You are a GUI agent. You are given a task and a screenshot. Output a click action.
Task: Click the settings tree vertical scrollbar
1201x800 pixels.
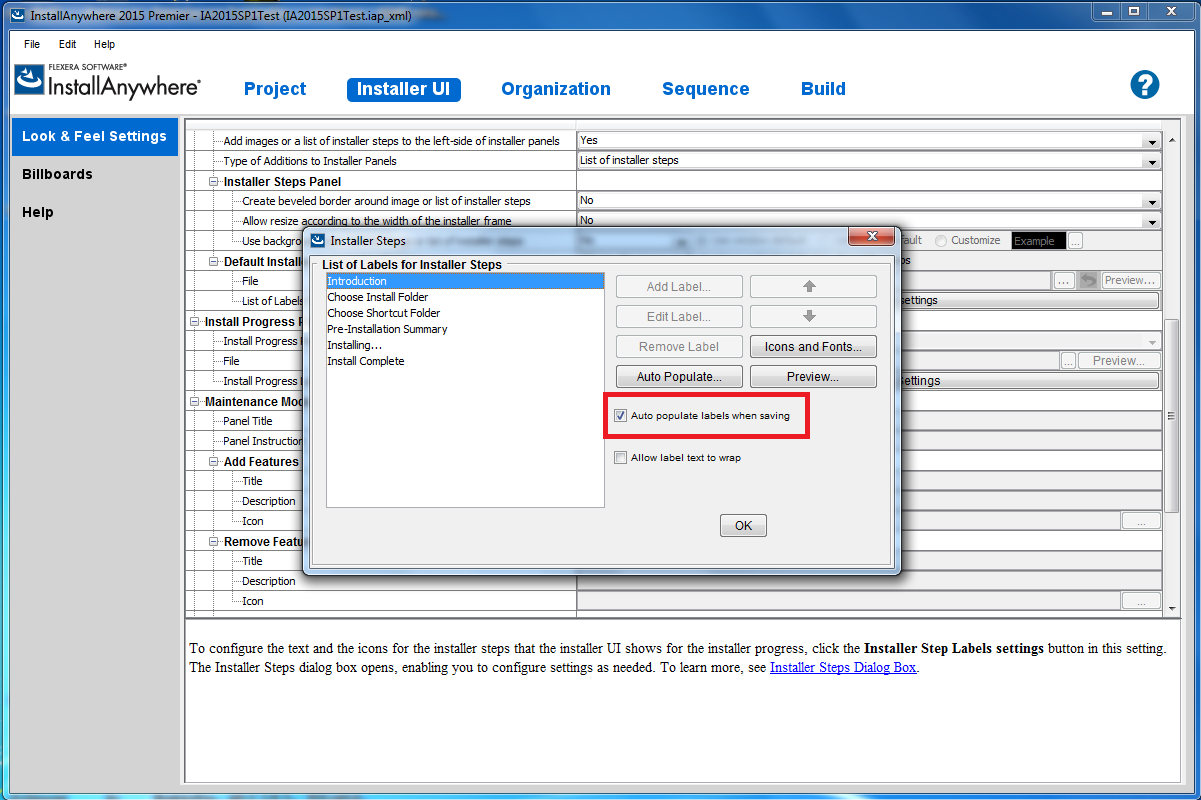[1171, 415]
